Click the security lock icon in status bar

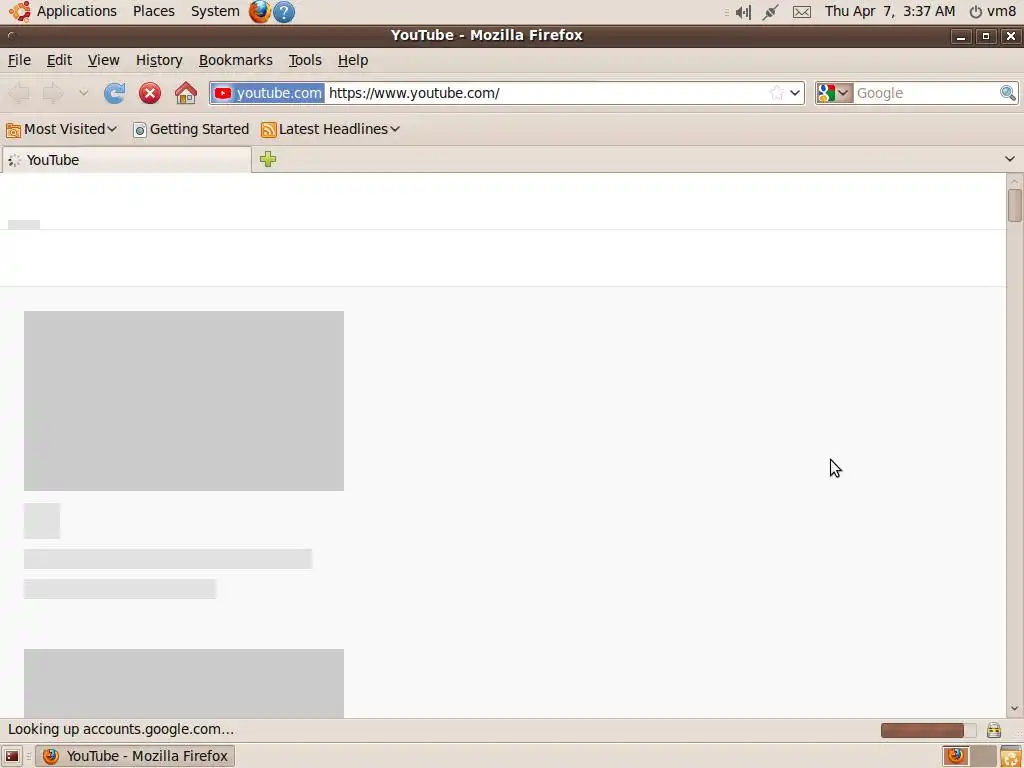point(993,730)
